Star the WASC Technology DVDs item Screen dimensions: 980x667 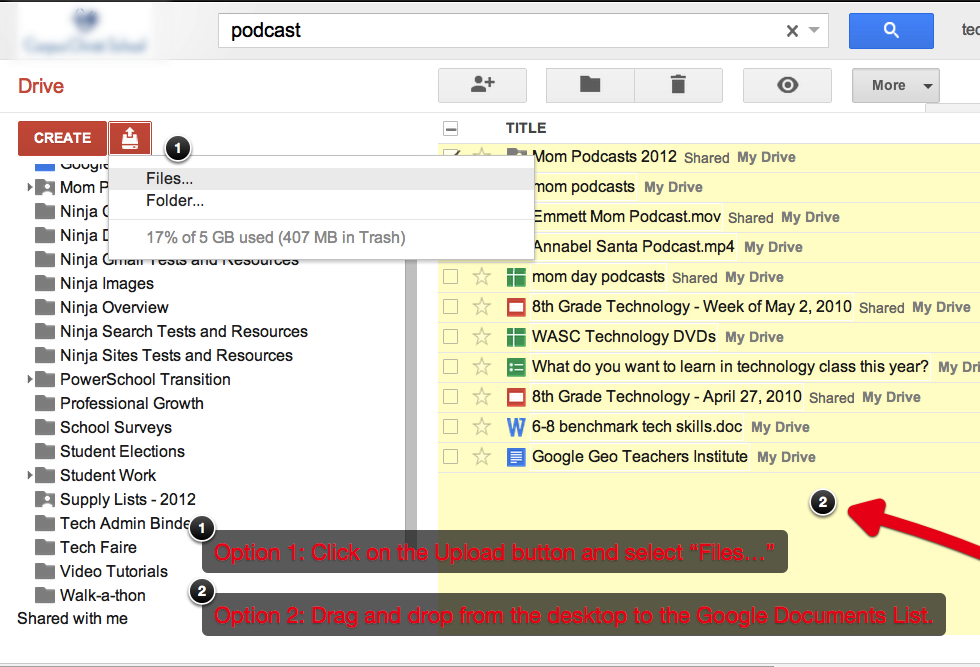coord(481,336)
